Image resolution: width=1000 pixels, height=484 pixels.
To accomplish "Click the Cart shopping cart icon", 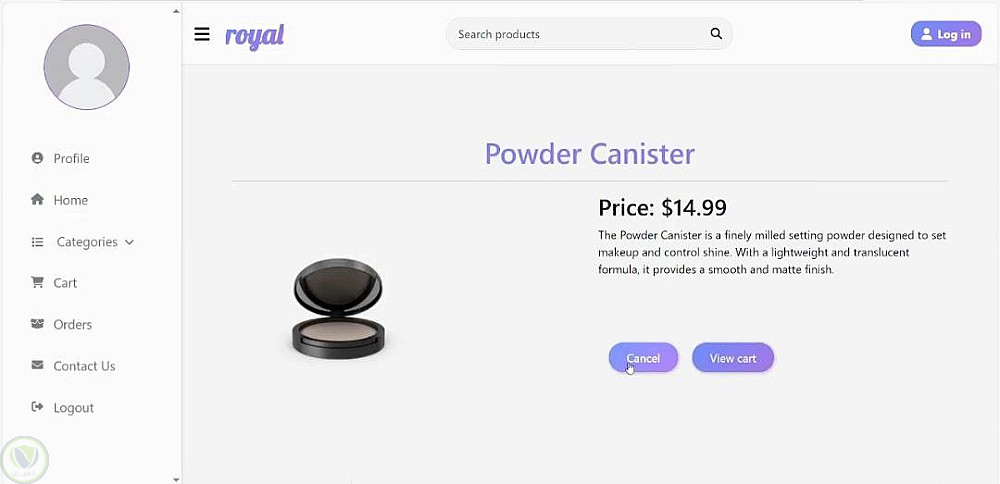I will click(x=37, y=282).
